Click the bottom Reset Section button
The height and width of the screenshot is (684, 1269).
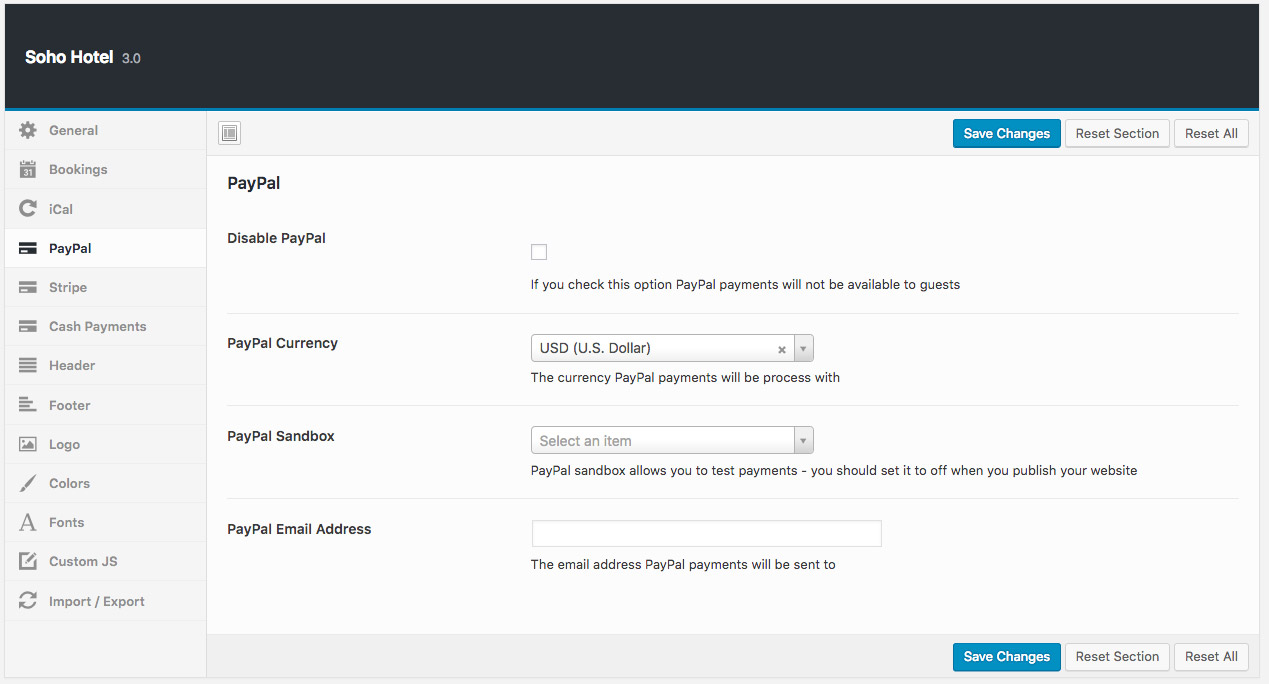(x=1117, y=656)
